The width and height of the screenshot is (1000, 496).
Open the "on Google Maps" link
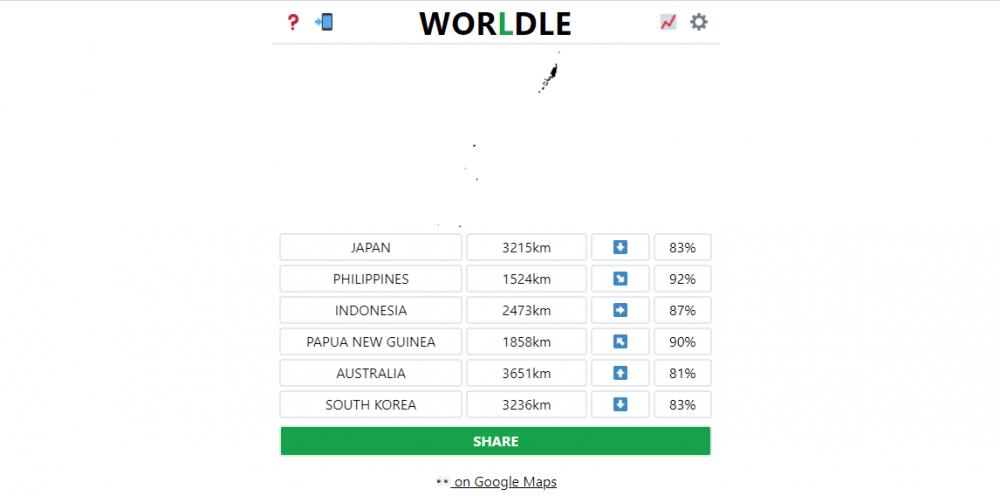504,482
